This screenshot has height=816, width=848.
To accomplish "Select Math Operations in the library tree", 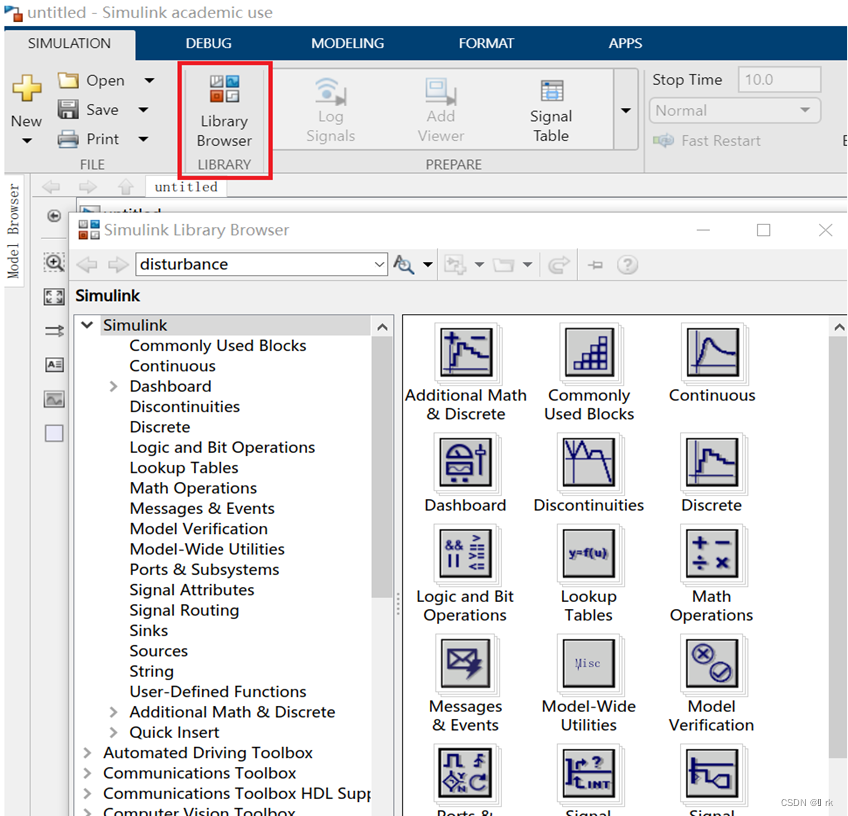I will pyautogui.click(x=193, y=488).
